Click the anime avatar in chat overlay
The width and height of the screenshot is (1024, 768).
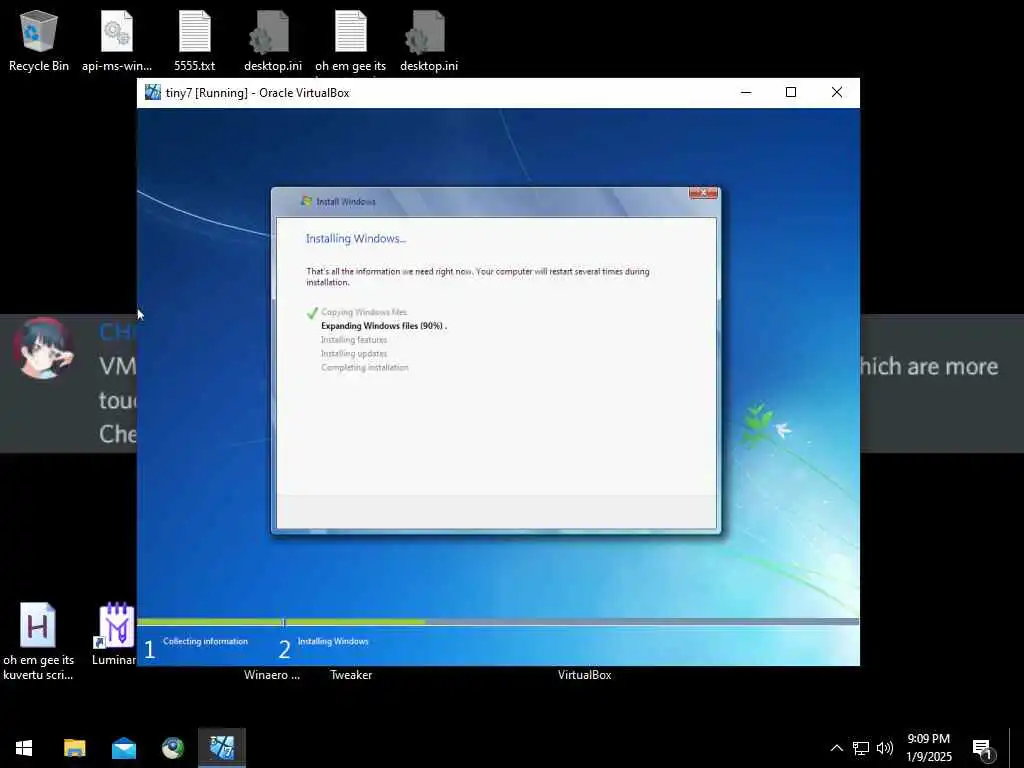click(43, 349)
